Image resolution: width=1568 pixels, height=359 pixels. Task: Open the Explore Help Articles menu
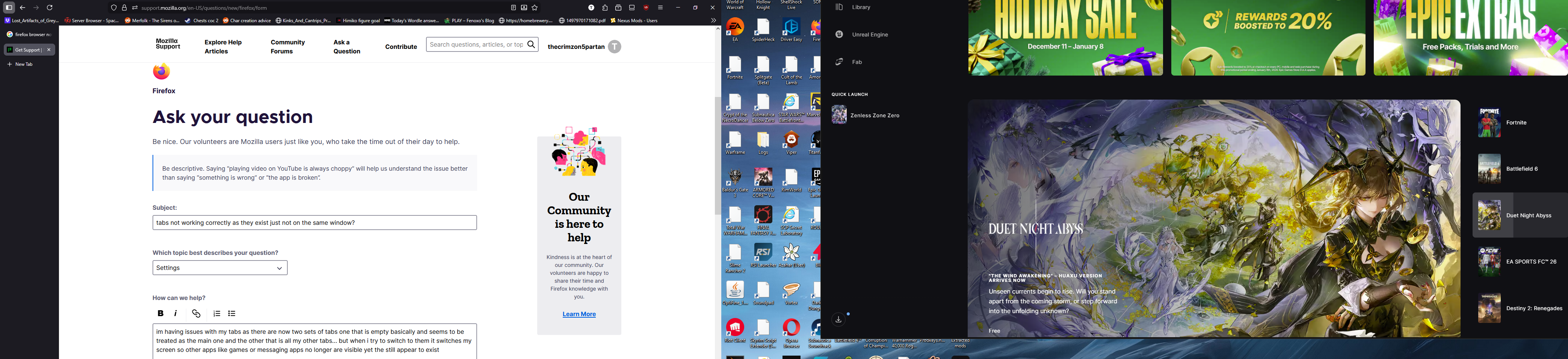coord(224,47)
